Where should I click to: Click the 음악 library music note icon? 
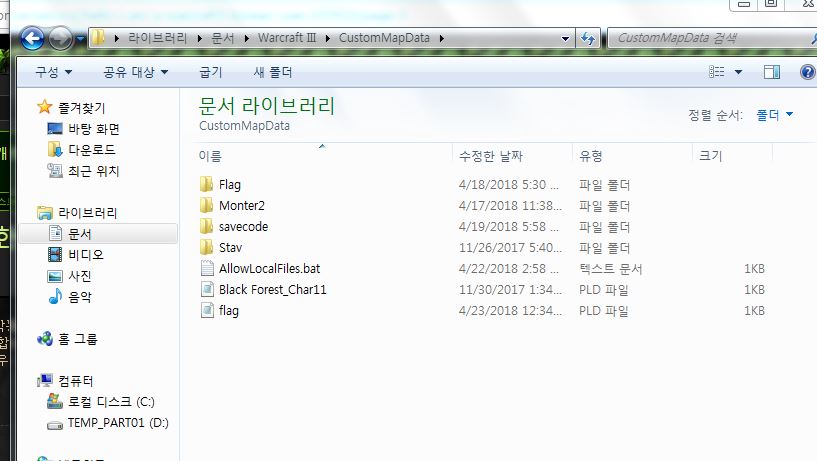(x=55, y=296)
